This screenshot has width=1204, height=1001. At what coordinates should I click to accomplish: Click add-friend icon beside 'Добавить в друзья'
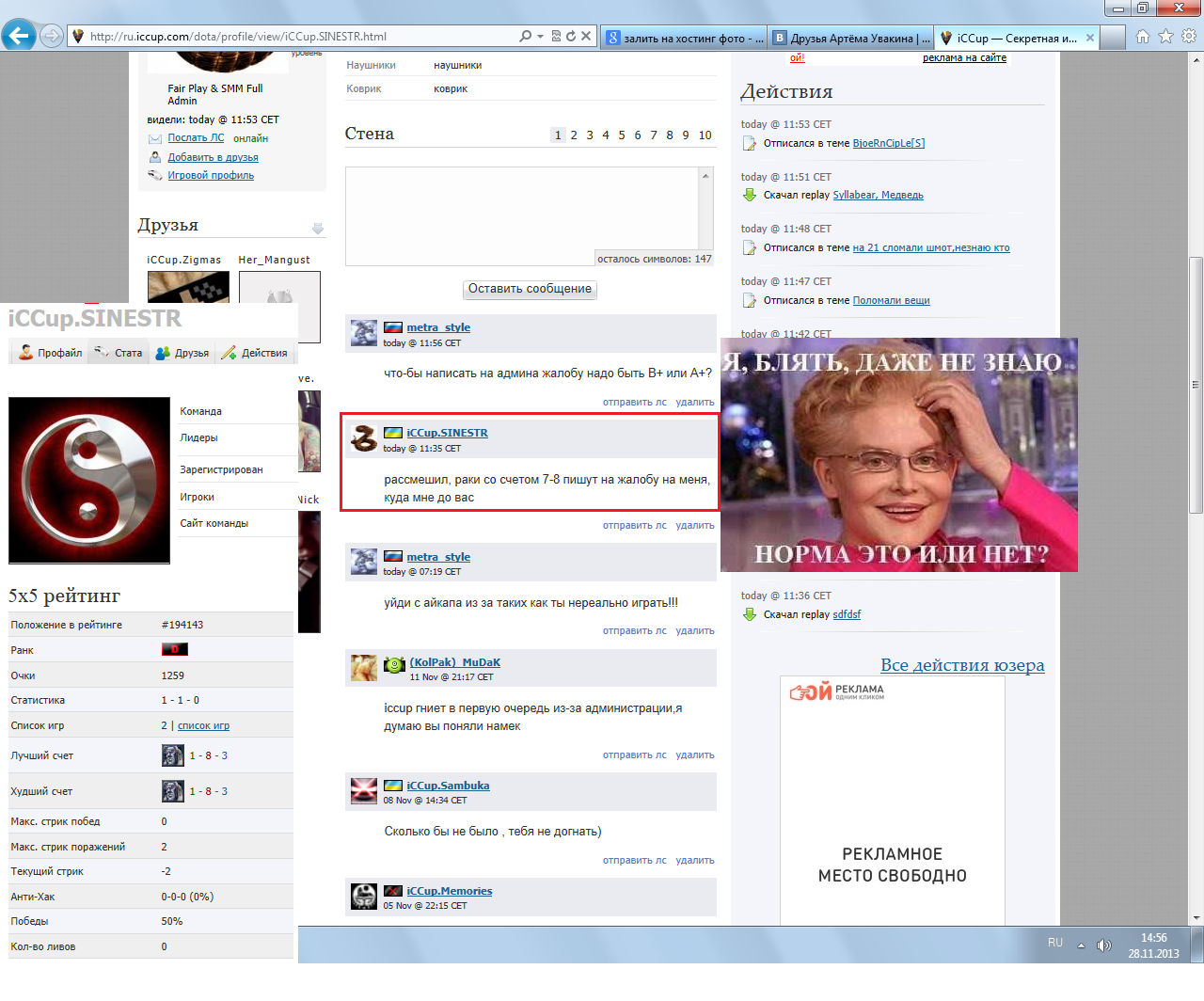point(155,157)
